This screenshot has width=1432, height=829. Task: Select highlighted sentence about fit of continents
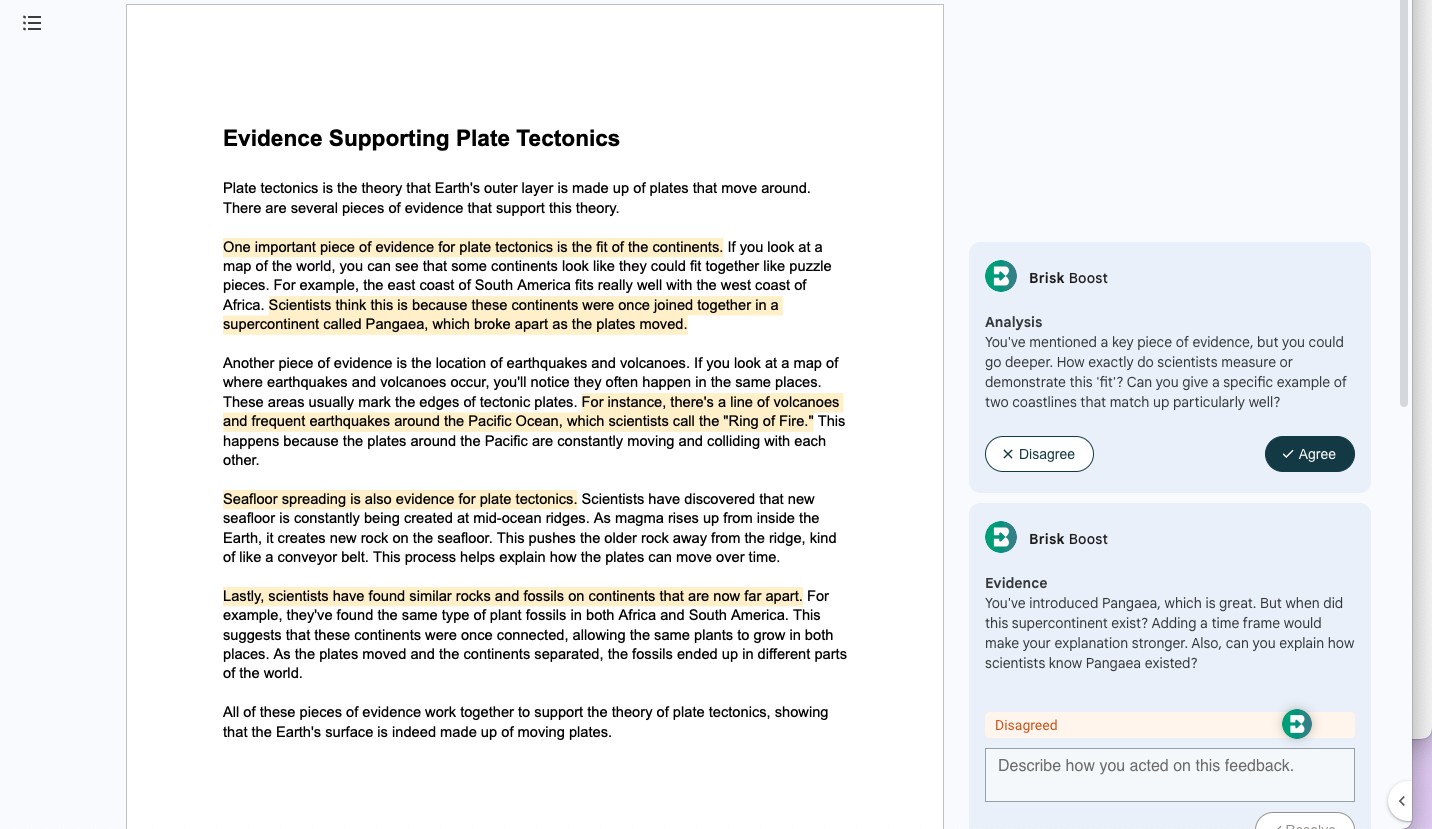tap(472, 247)
